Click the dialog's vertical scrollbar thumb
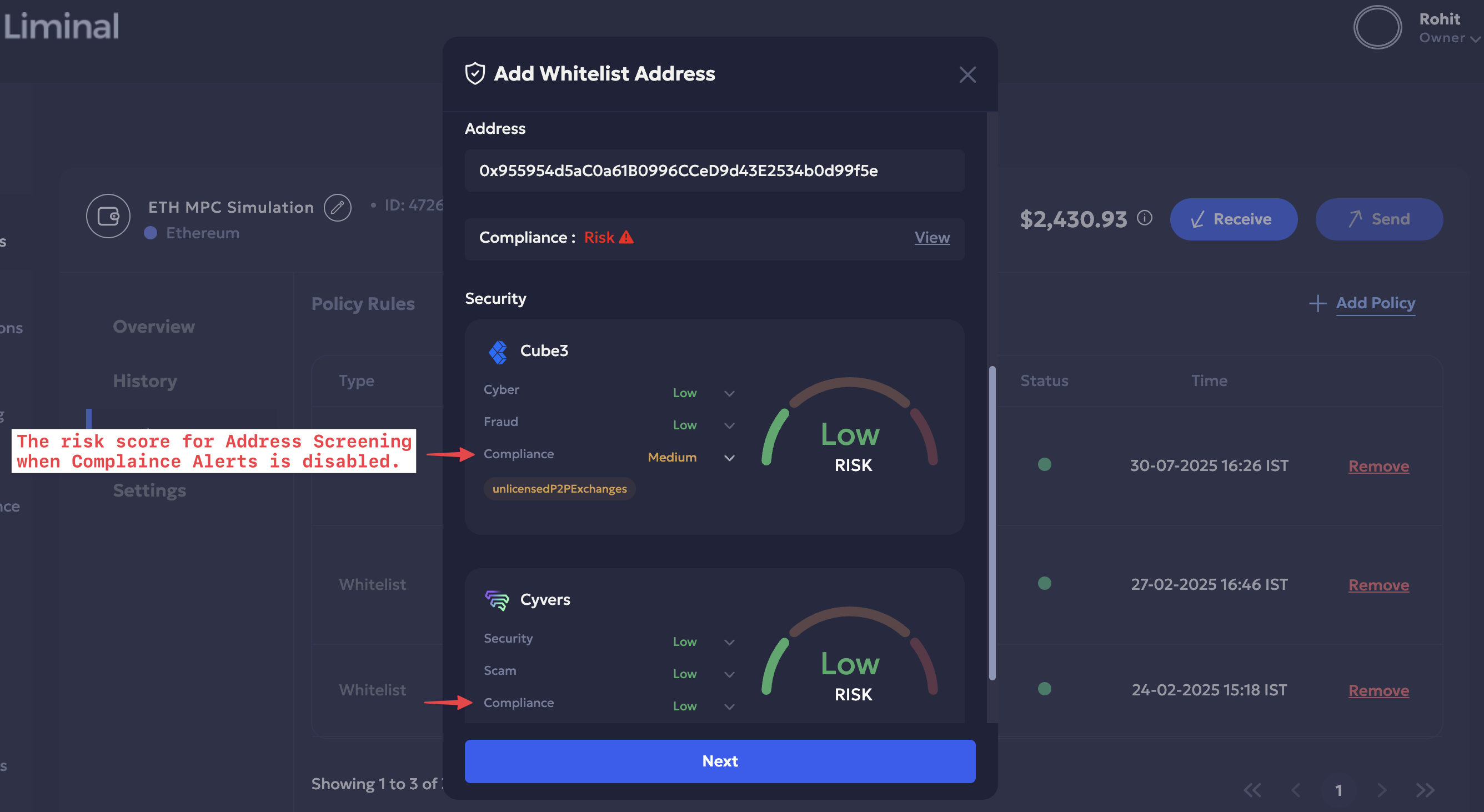 pyautogui.click(x=991, y=522)
